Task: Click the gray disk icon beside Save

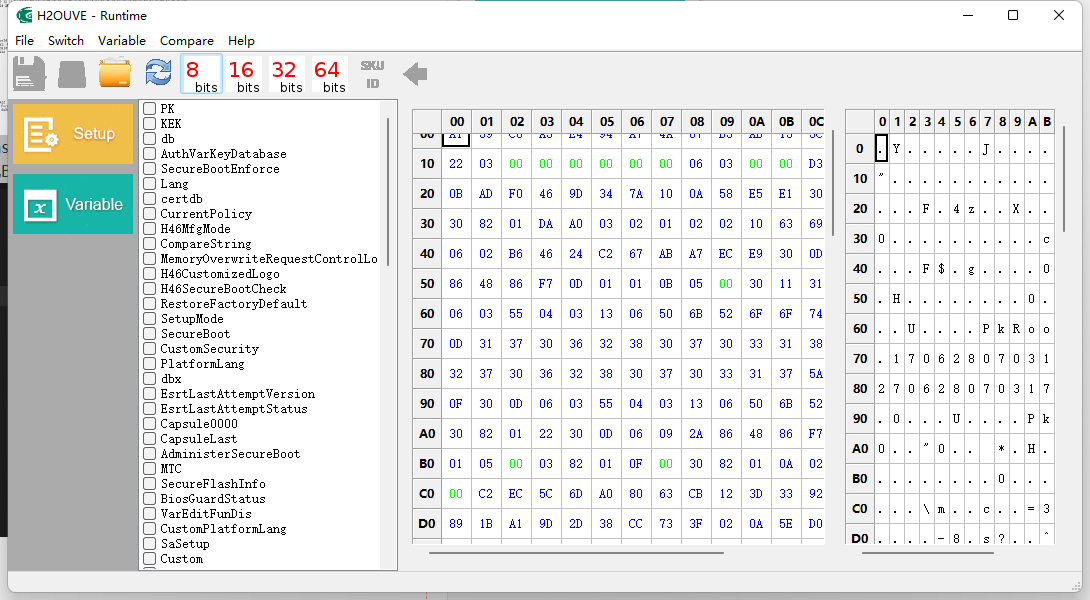Action: tap(72, 74)
